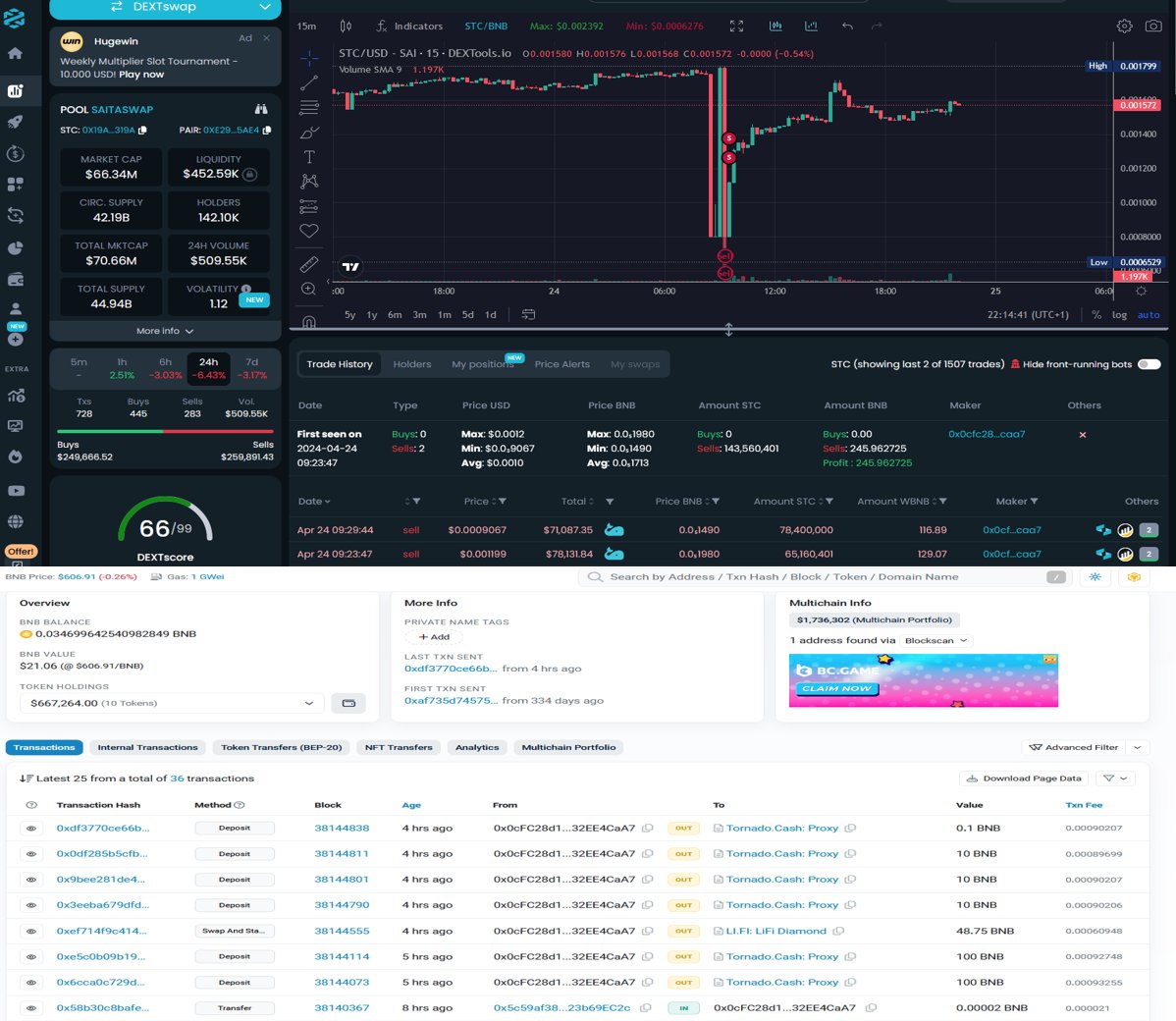Close the Hugewin ad
1176x1021 pixels.
pos(266,38)
